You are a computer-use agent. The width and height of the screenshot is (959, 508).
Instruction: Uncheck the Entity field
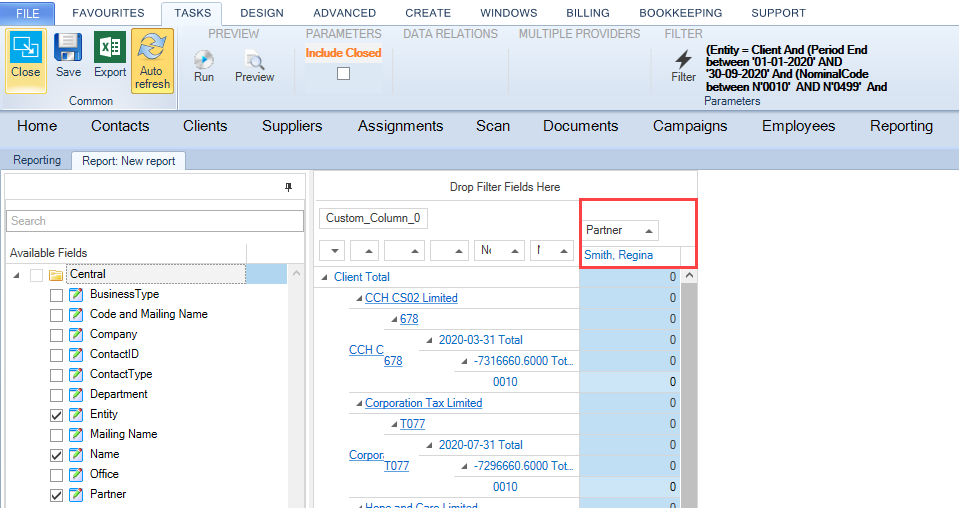56,416
